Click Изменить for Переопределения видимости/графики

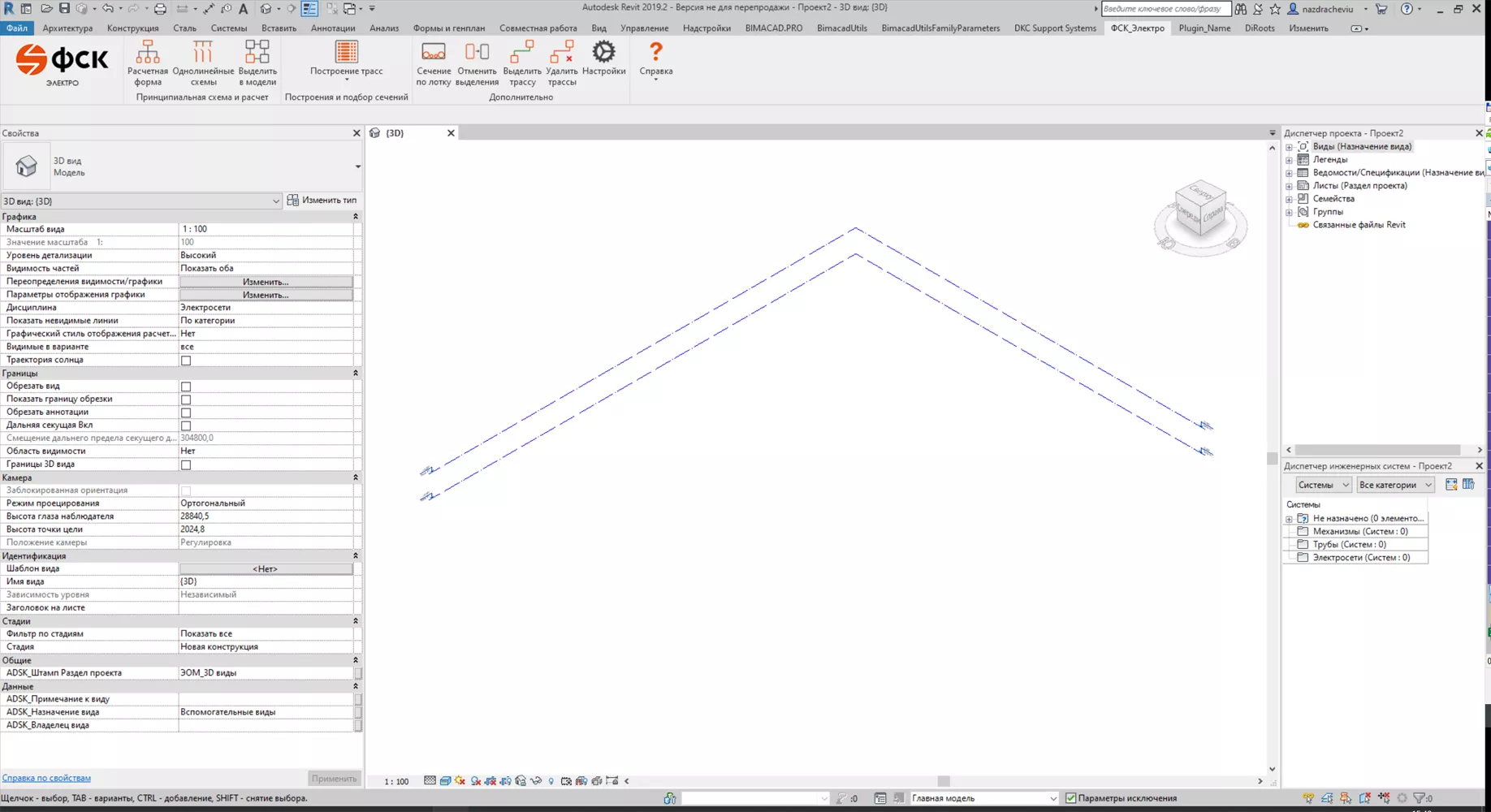266,282
